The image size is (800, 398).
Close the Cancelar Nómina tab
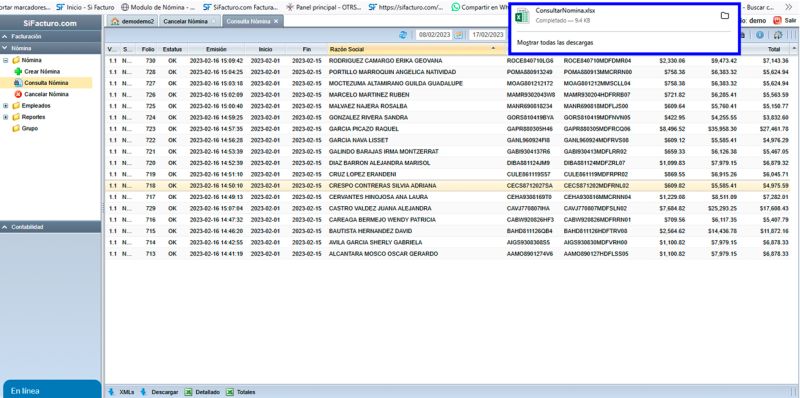(x=213, y=21)
